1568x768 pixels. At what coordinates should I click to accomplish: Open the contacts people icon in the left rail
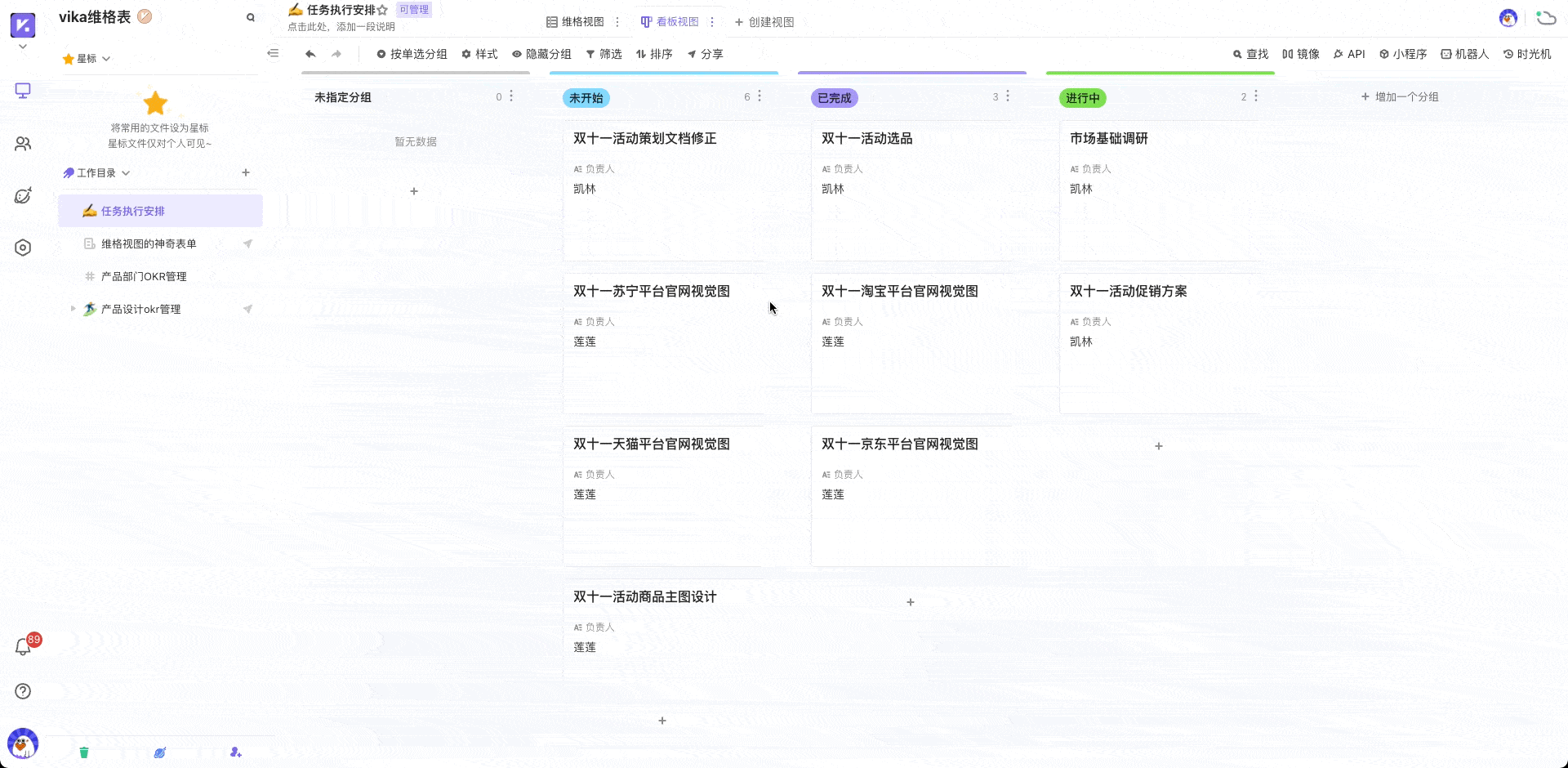pos(23,144)
